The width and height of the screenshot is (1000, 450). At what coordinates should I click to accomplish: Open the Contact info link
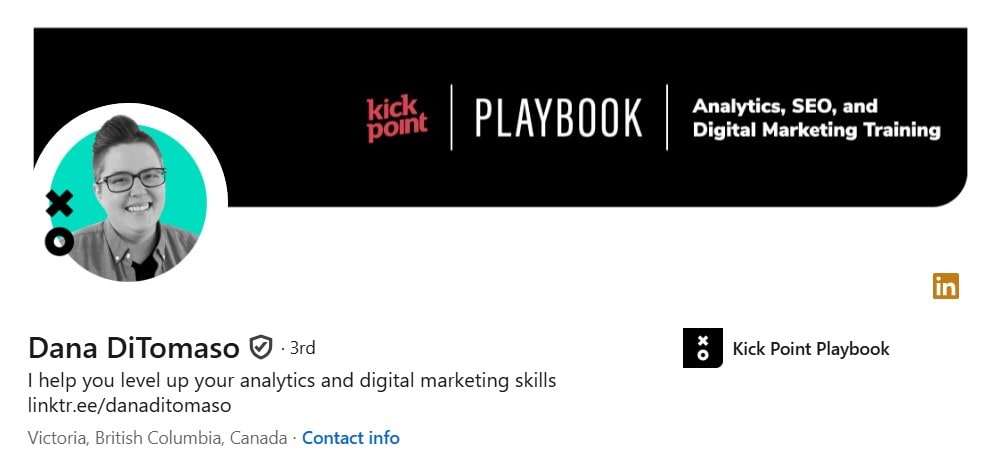pyautogui.click(x=351, y=439)
